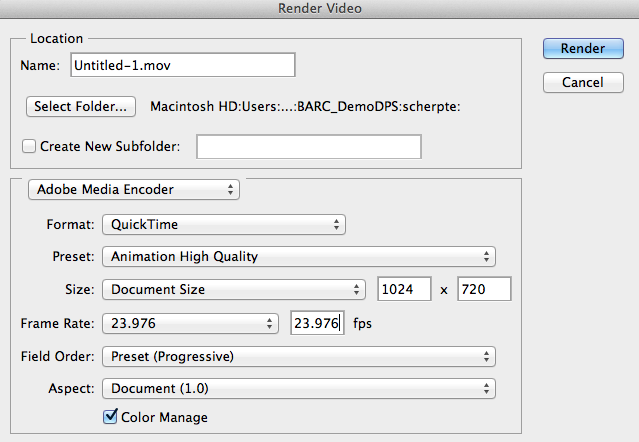The height and width of the screenshot is (442, 639).
Task: Click the fps field showing 23.976
Action: coord(317,324)
